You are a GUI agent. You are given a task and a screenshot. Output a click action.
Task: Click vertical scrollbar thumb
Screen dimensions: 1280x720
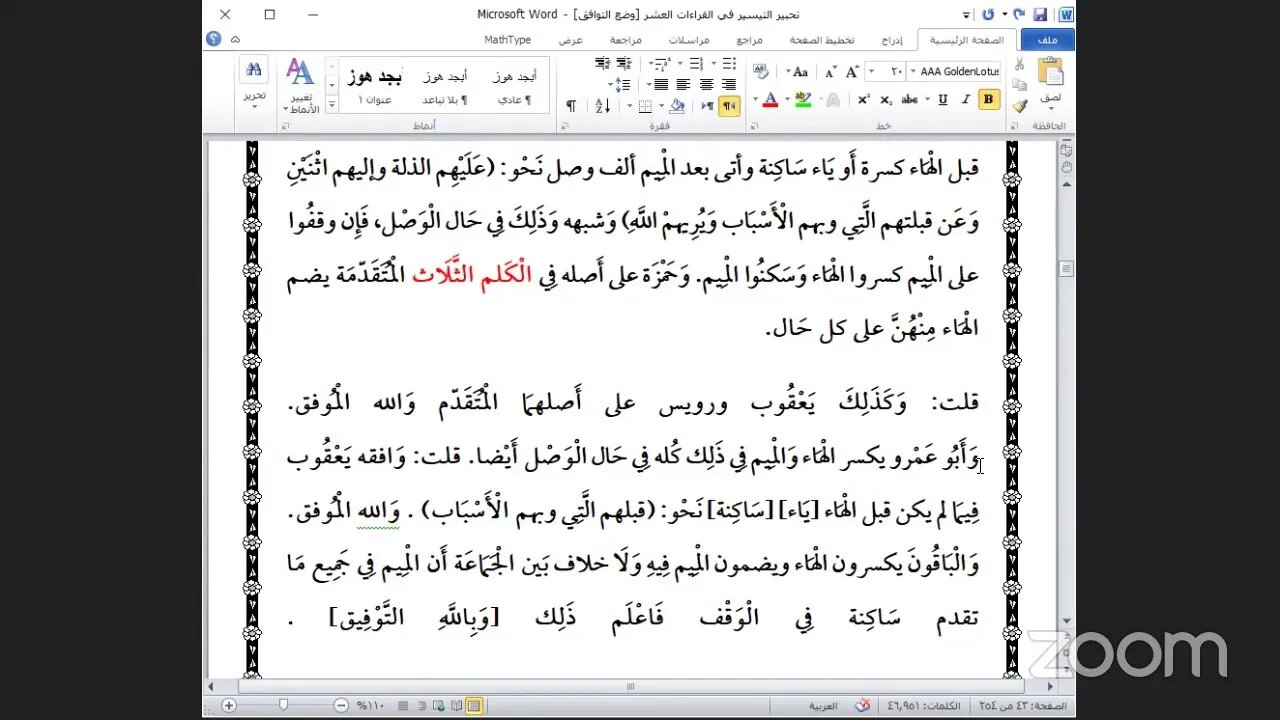pyautogui.click(x=1067, y=268)
